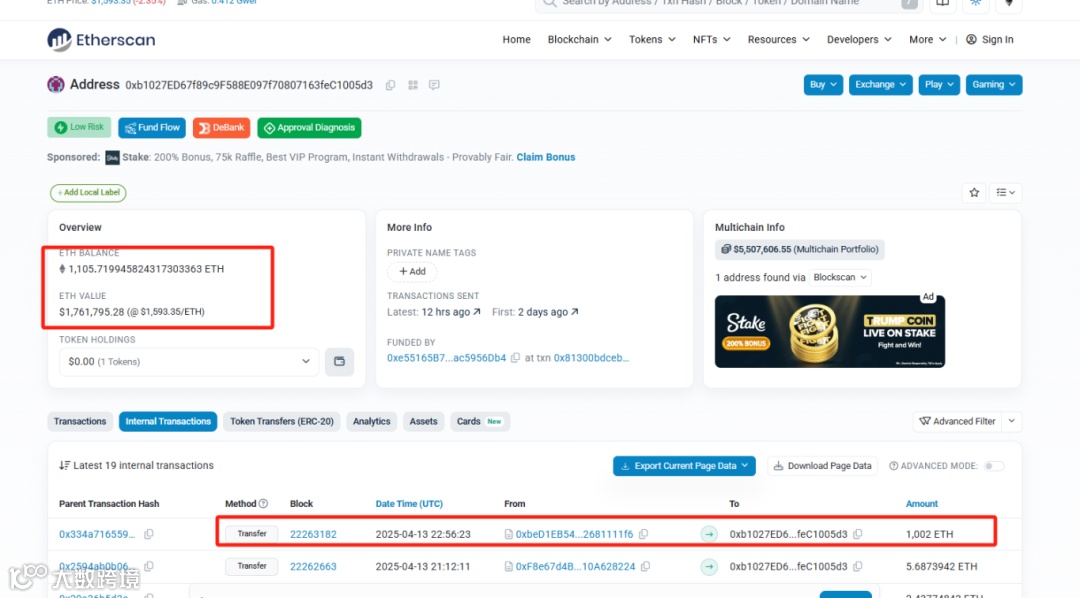
Task: Open Multichain Portfolio $5,507,606.55 badge
Action: tap(800, 249)
